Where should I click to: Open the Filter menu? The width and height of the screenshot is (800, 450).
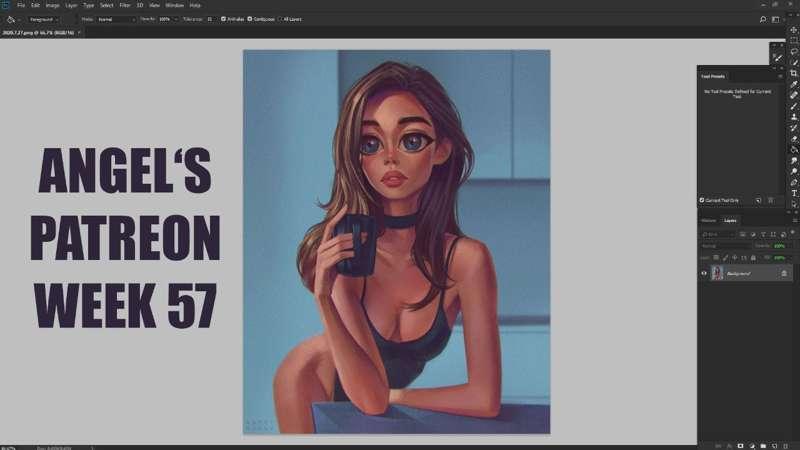(125, 5)
